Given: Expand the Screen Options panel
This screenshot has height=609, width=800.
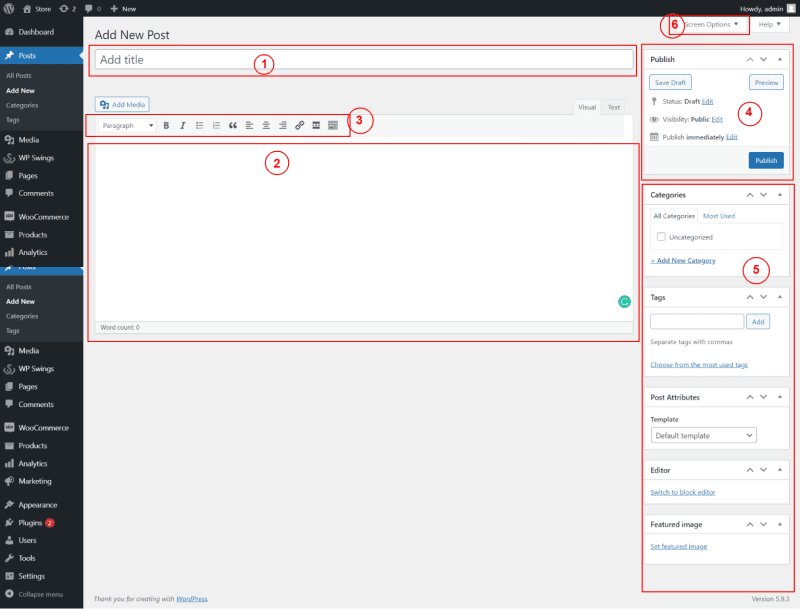Looking at the screenshot, I should pos(710,25).
